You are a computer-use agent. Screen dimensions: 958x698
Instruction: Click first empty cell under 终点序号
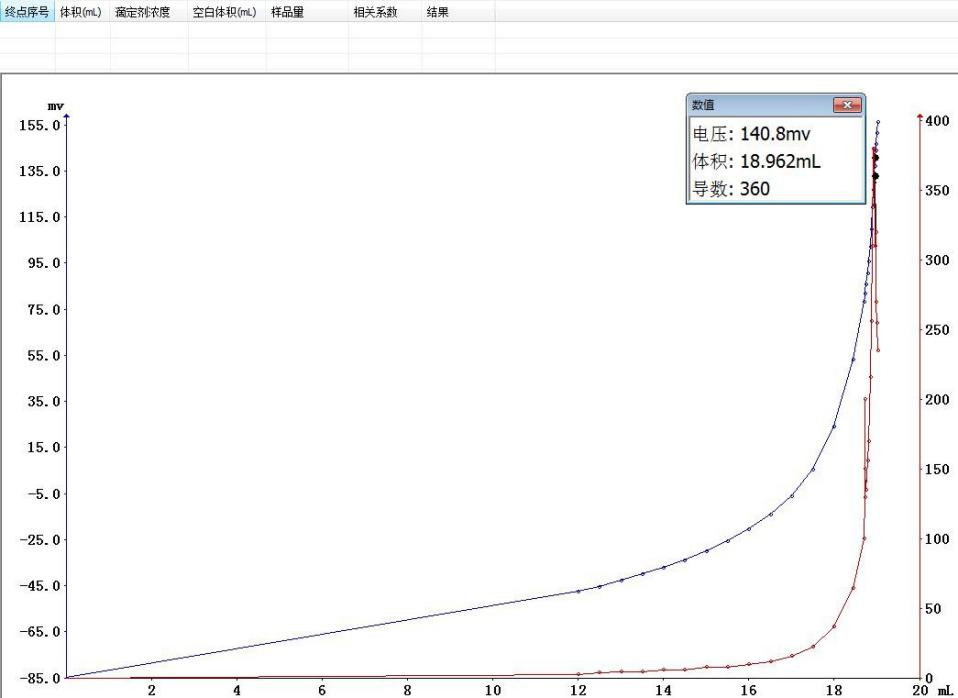(x=27, y=30)
